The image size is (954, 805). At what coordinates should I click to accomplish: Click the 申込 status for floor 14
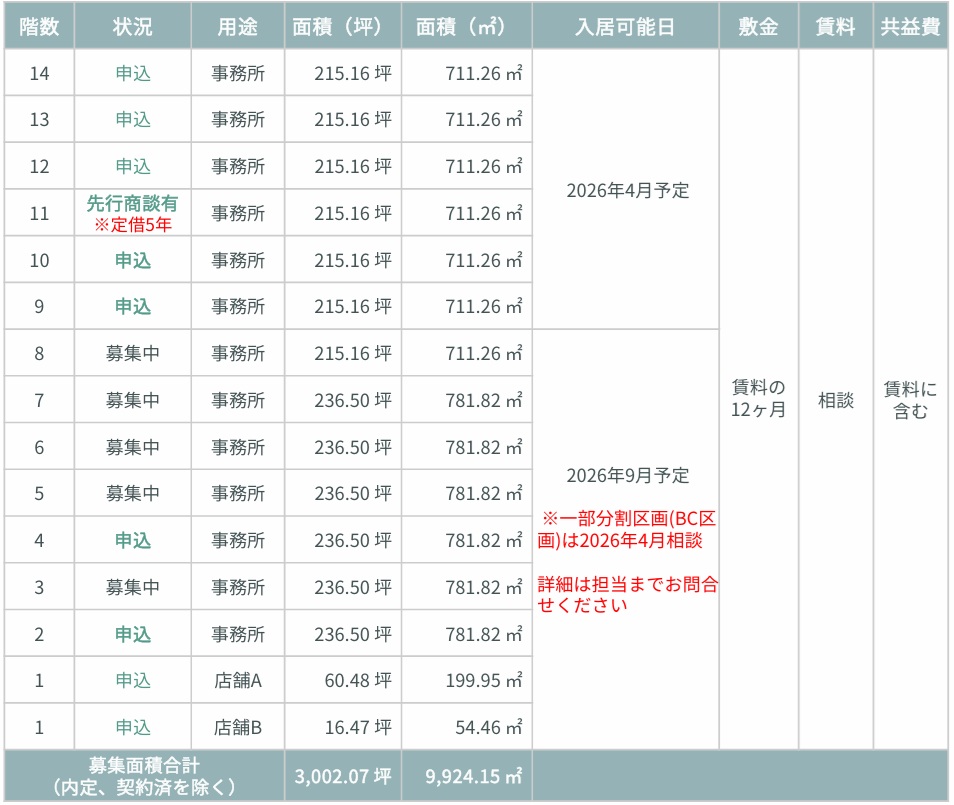(x=133, y=73)
